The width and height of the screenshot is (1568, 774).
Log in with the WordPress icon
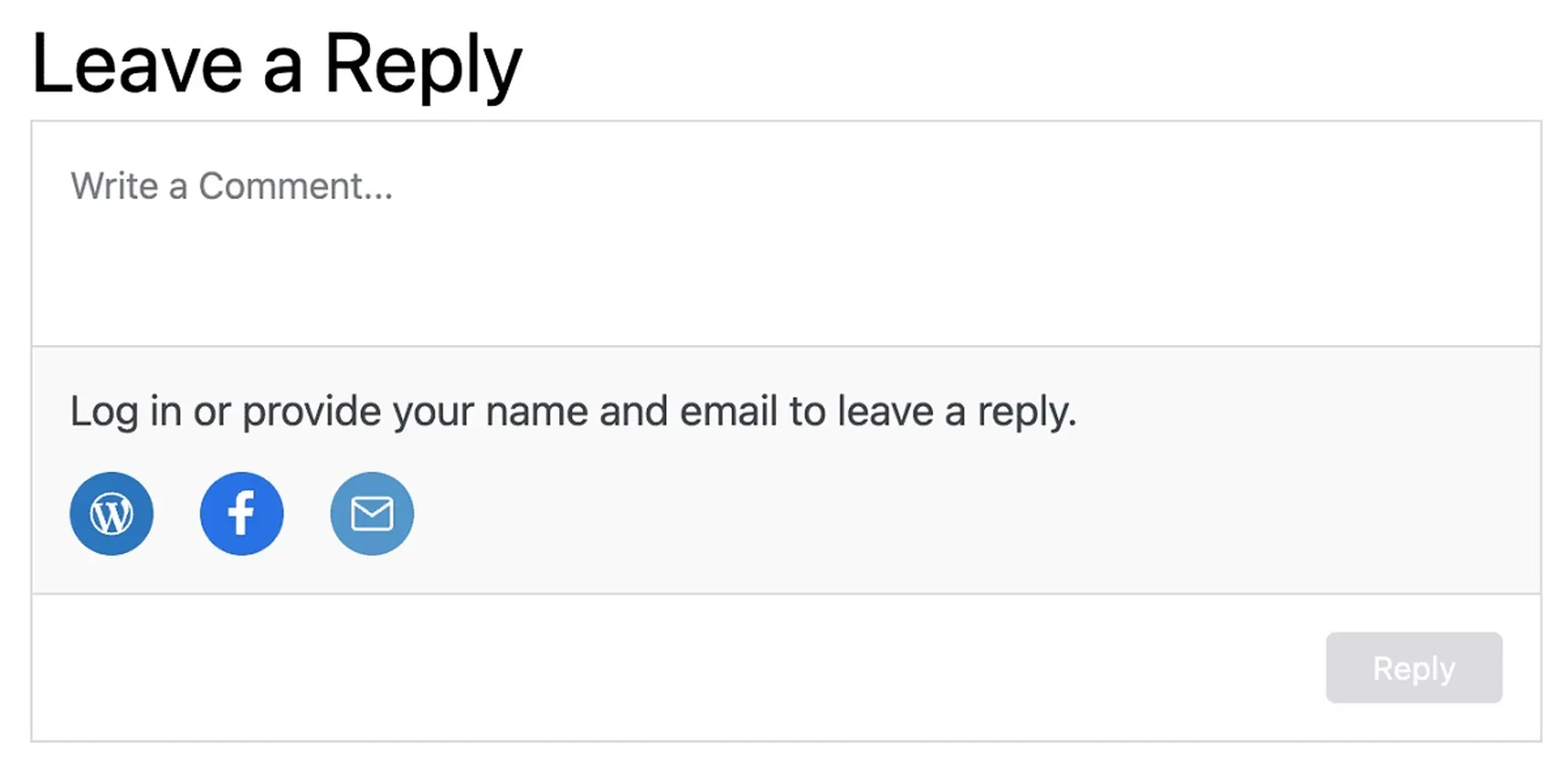tap(111, 514)
